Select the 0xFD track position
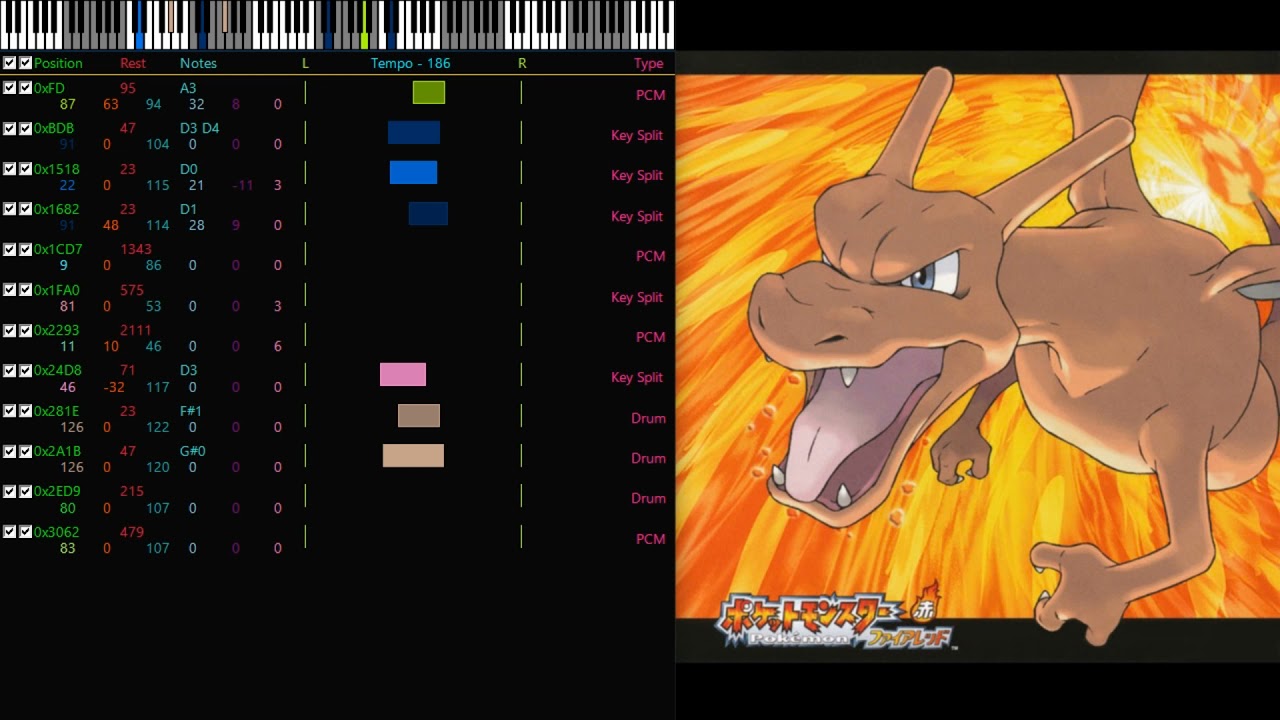 pyautogui.click(x=49, y=88)
